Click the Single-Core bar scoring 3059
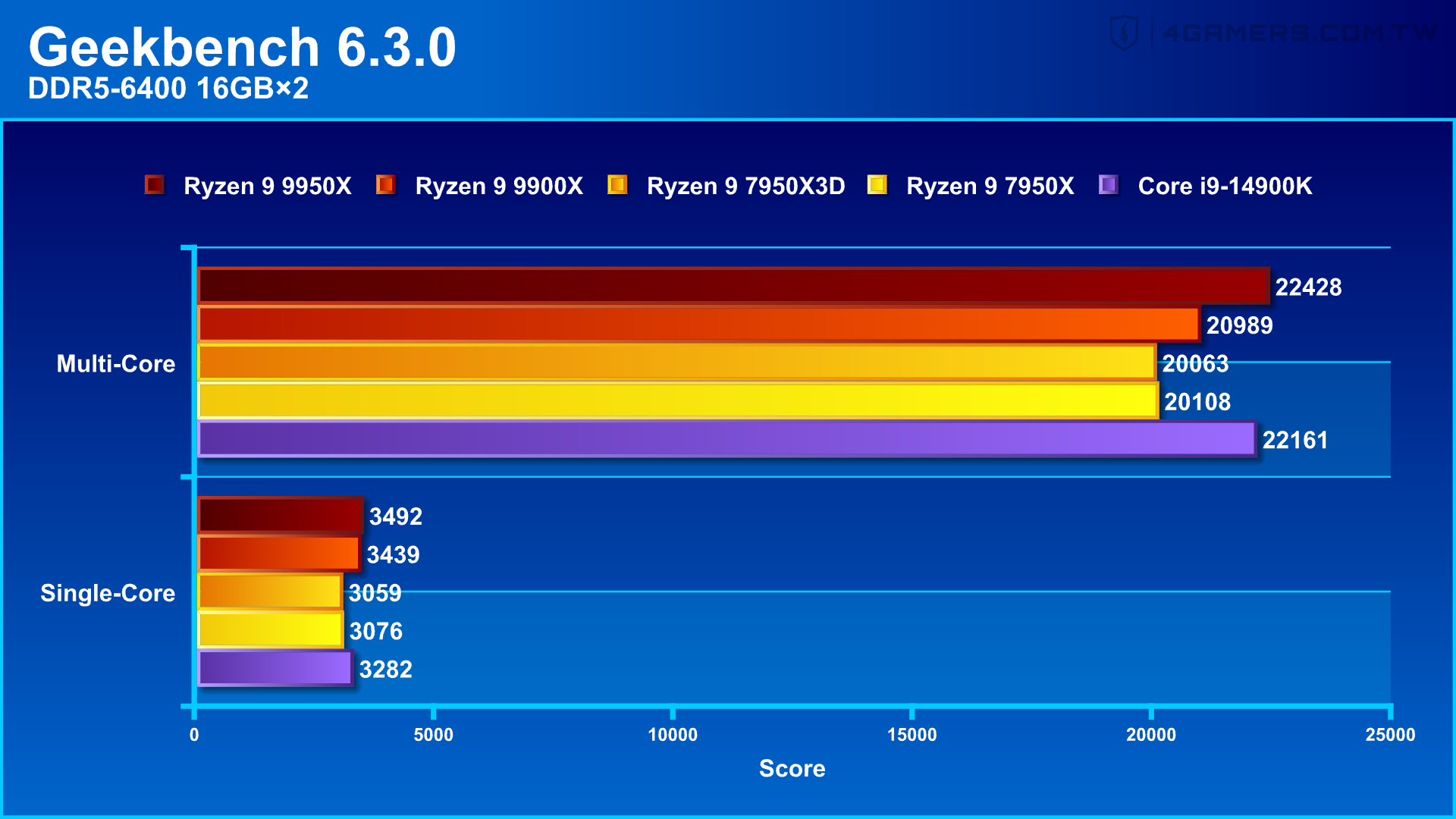The height and width of the screenshot is (819, 1456). 270,592
